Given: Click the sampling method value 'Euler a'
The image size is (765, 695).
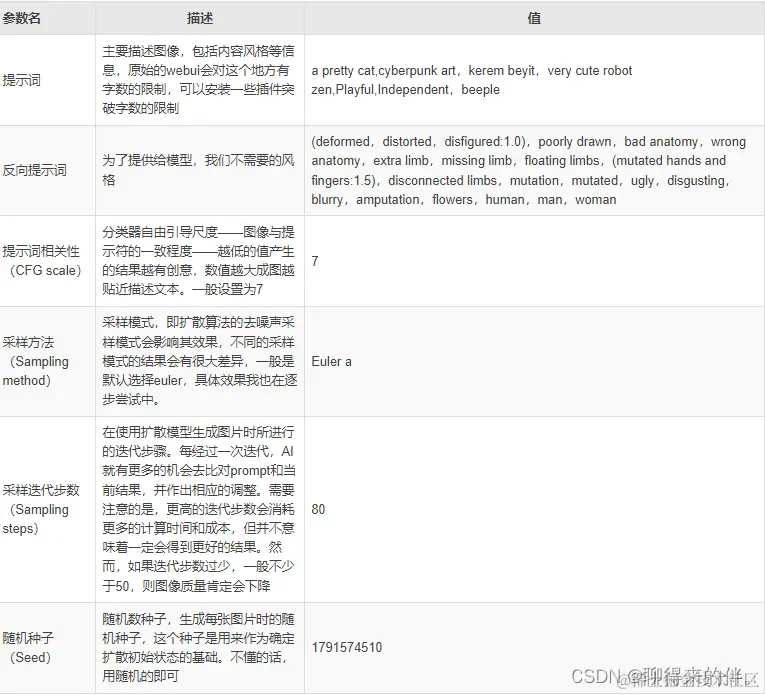Looking at the screenshot, I should tap(331, 361).
